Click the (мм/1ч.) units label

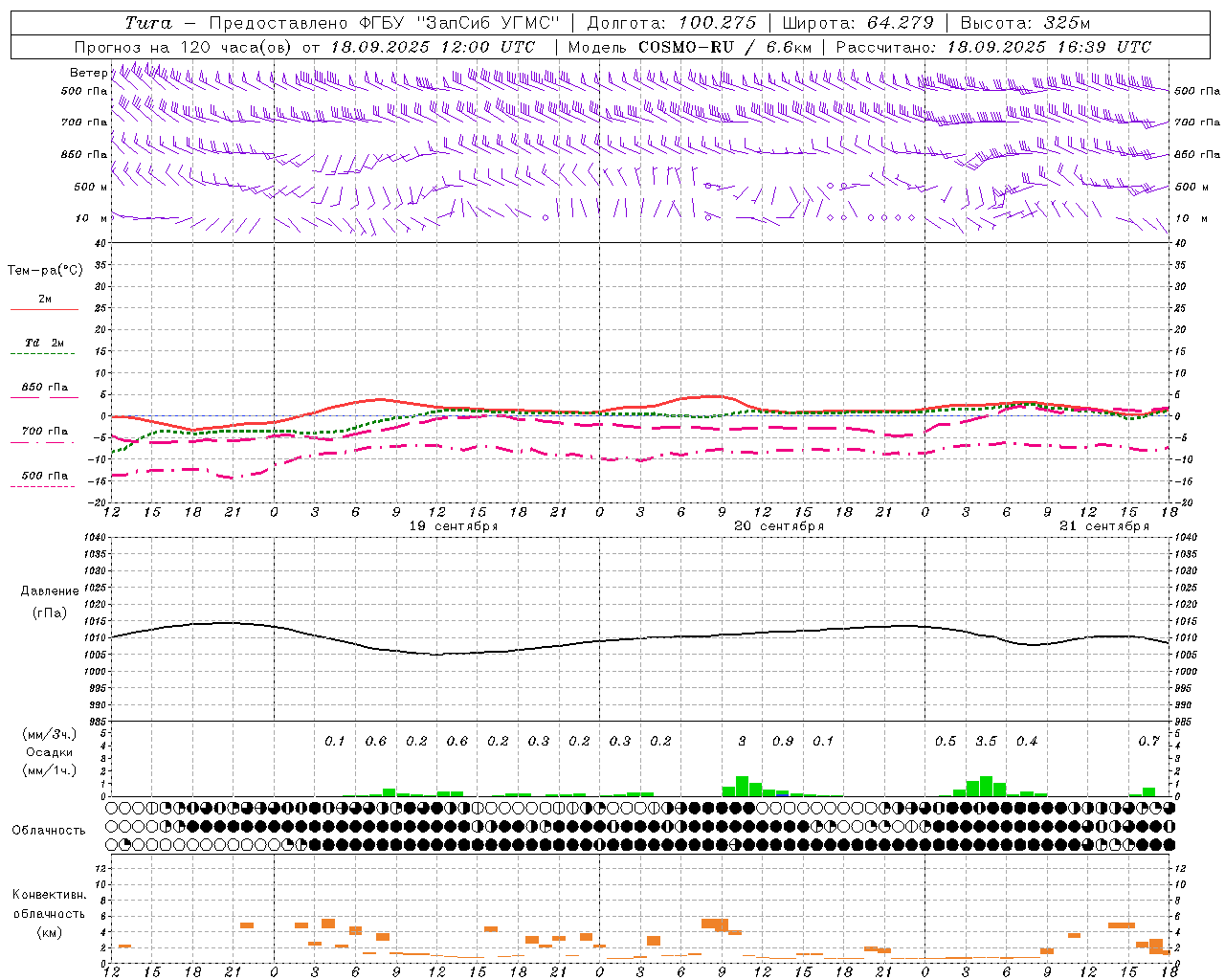pyautogui.click(x=49, y=770)
